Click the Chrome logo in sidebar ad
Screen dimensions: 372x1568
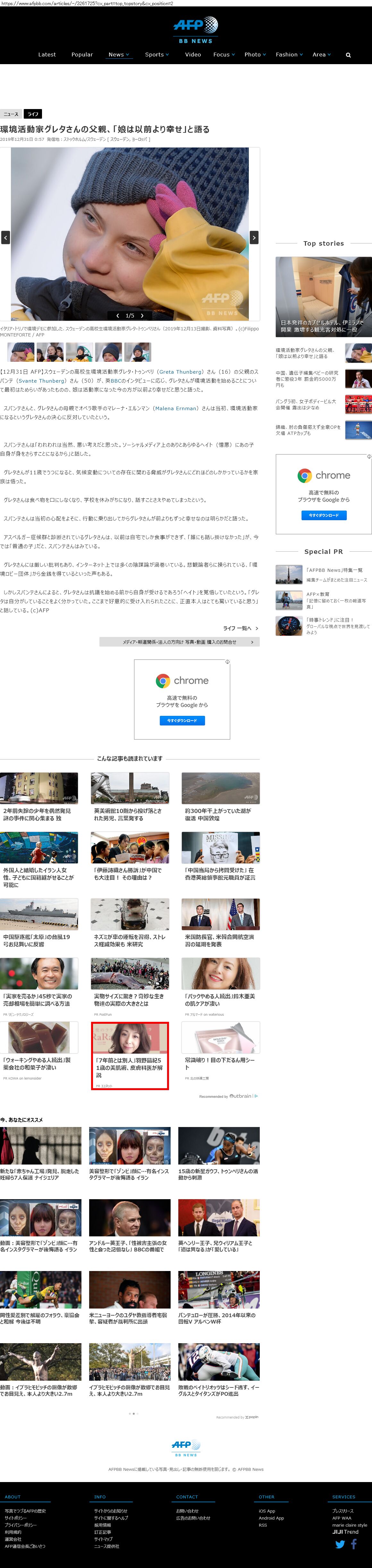click(304, 475)
